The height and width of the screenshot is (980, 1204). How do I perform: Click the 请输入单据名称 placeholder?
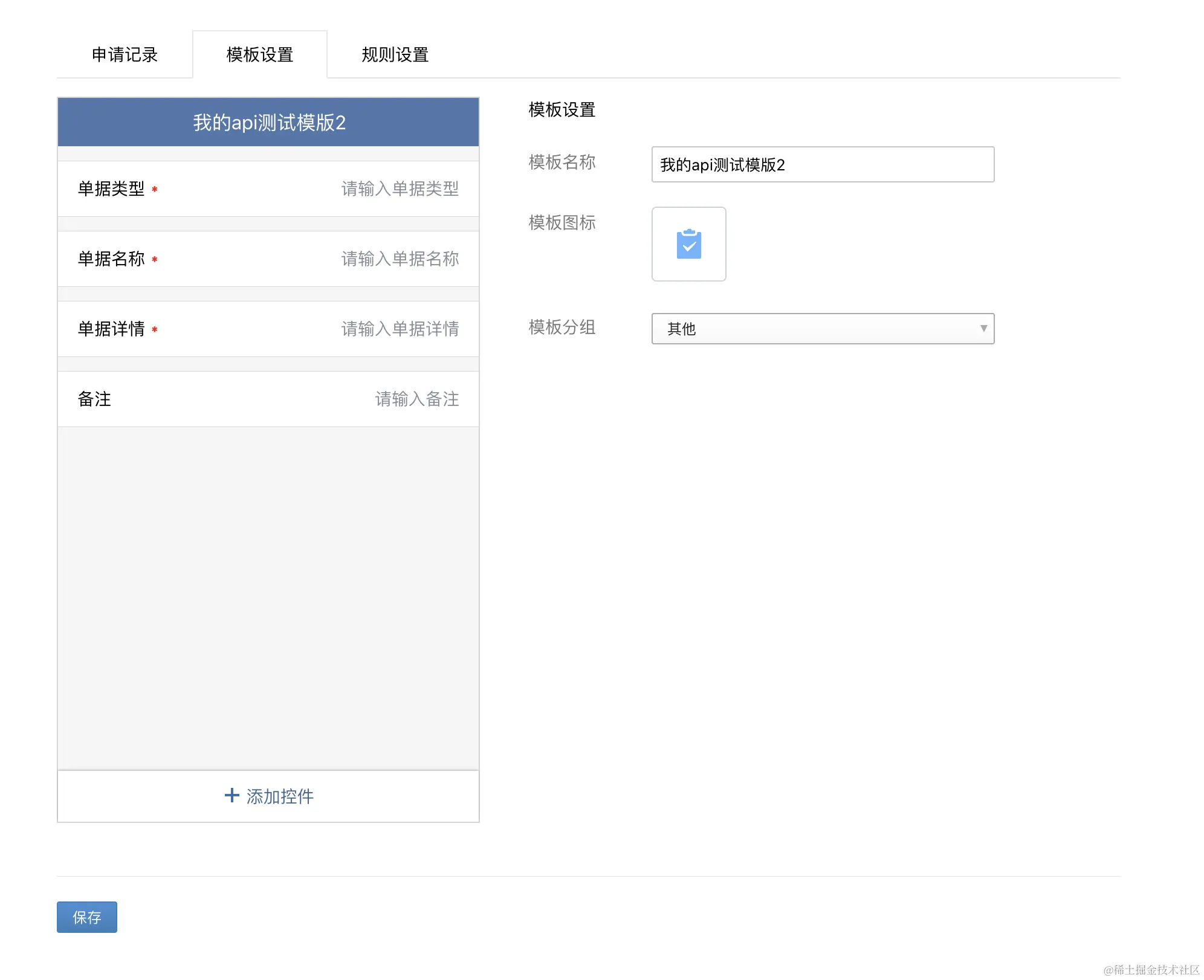[400, 259]
